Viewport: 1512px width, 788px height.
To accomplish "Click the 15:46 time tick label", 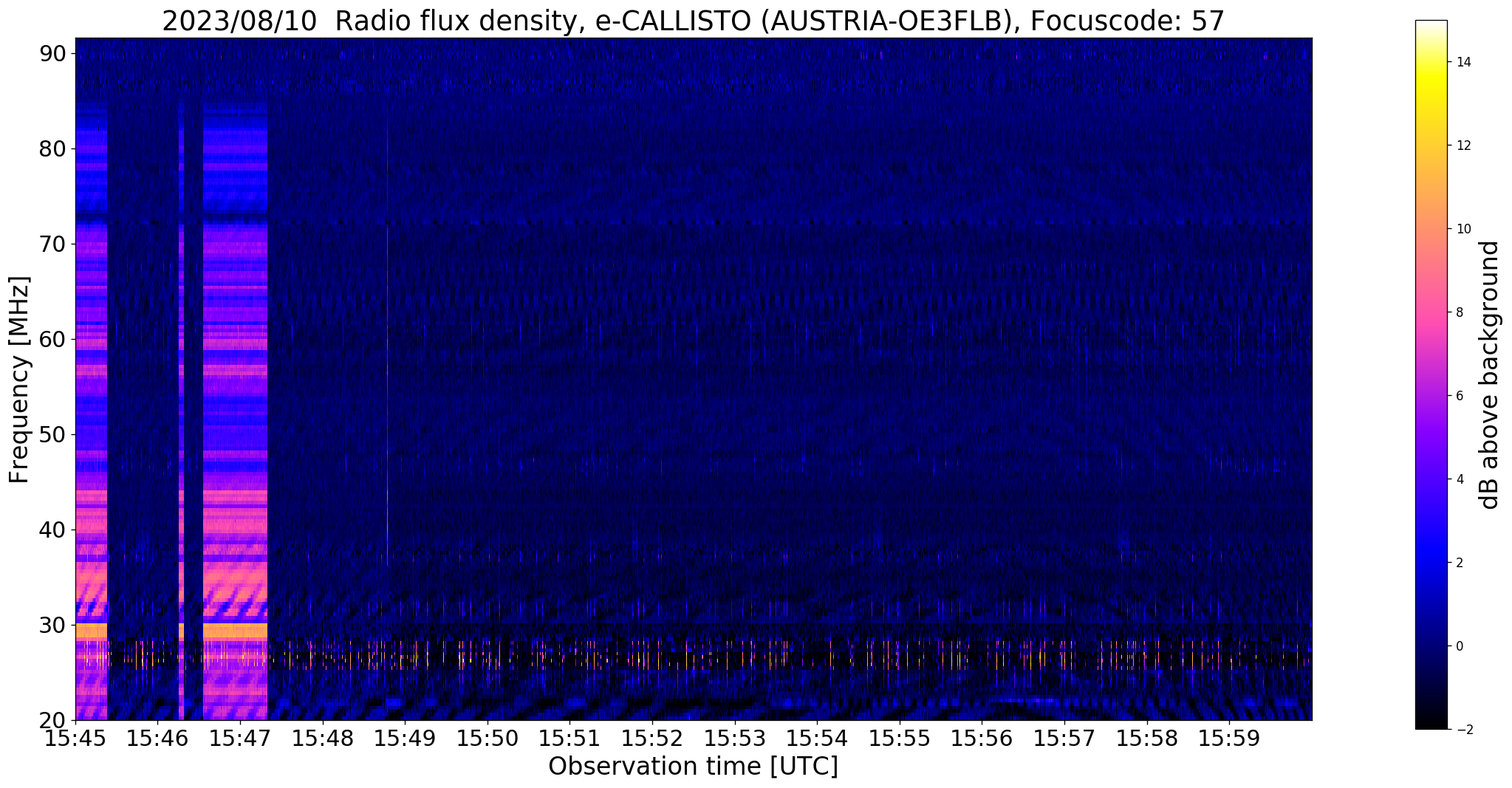I will pyautogui.click(x=157, y=739).
